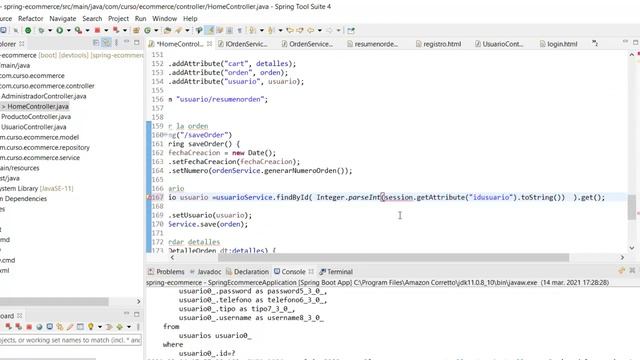This screenshot has height=360, width=640.
Task: Minimize the Package Explorer panel
Action: (x=127, y=42)
